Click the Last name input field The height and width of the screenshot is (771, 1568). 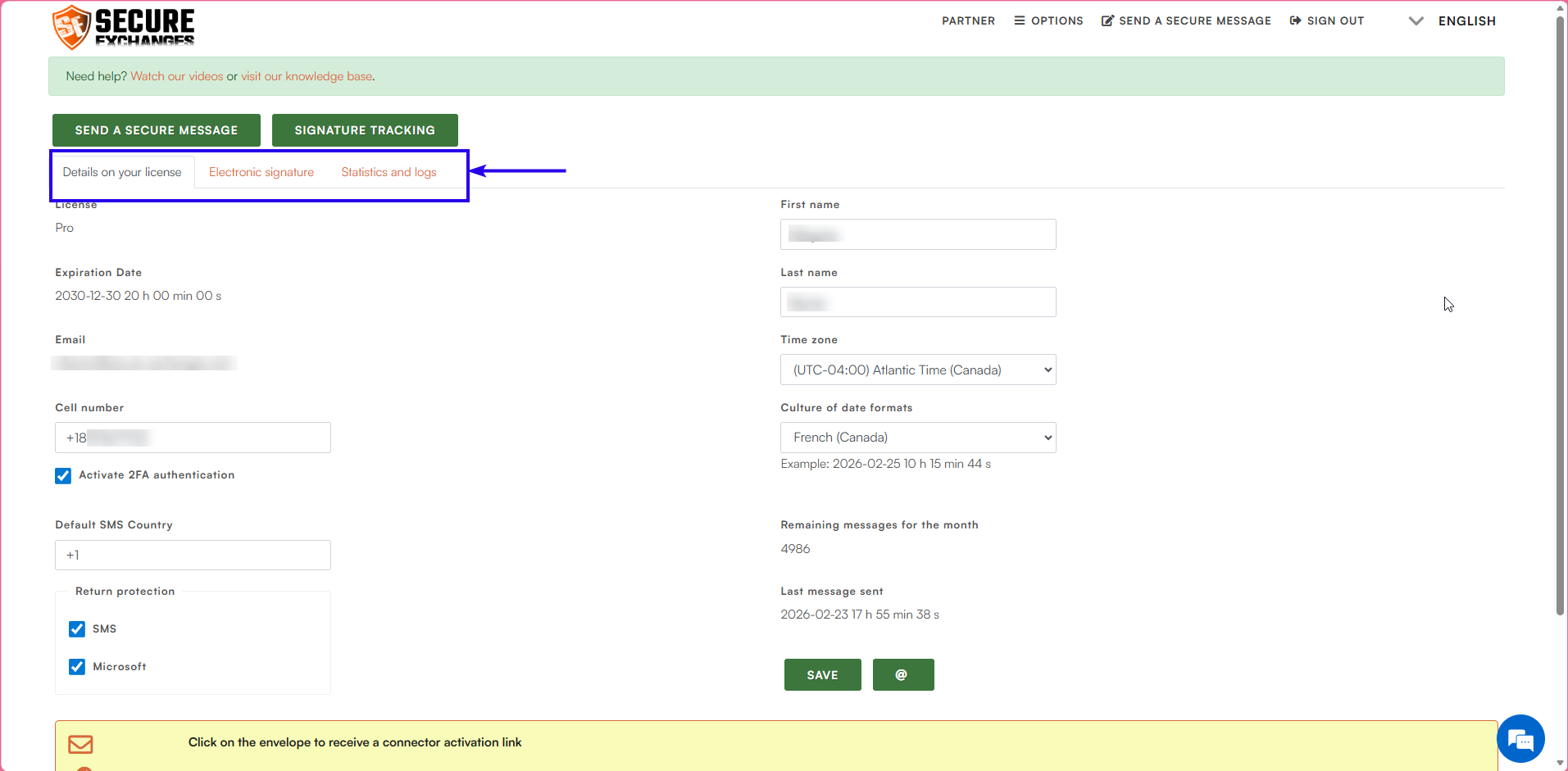tap(918, 302)
